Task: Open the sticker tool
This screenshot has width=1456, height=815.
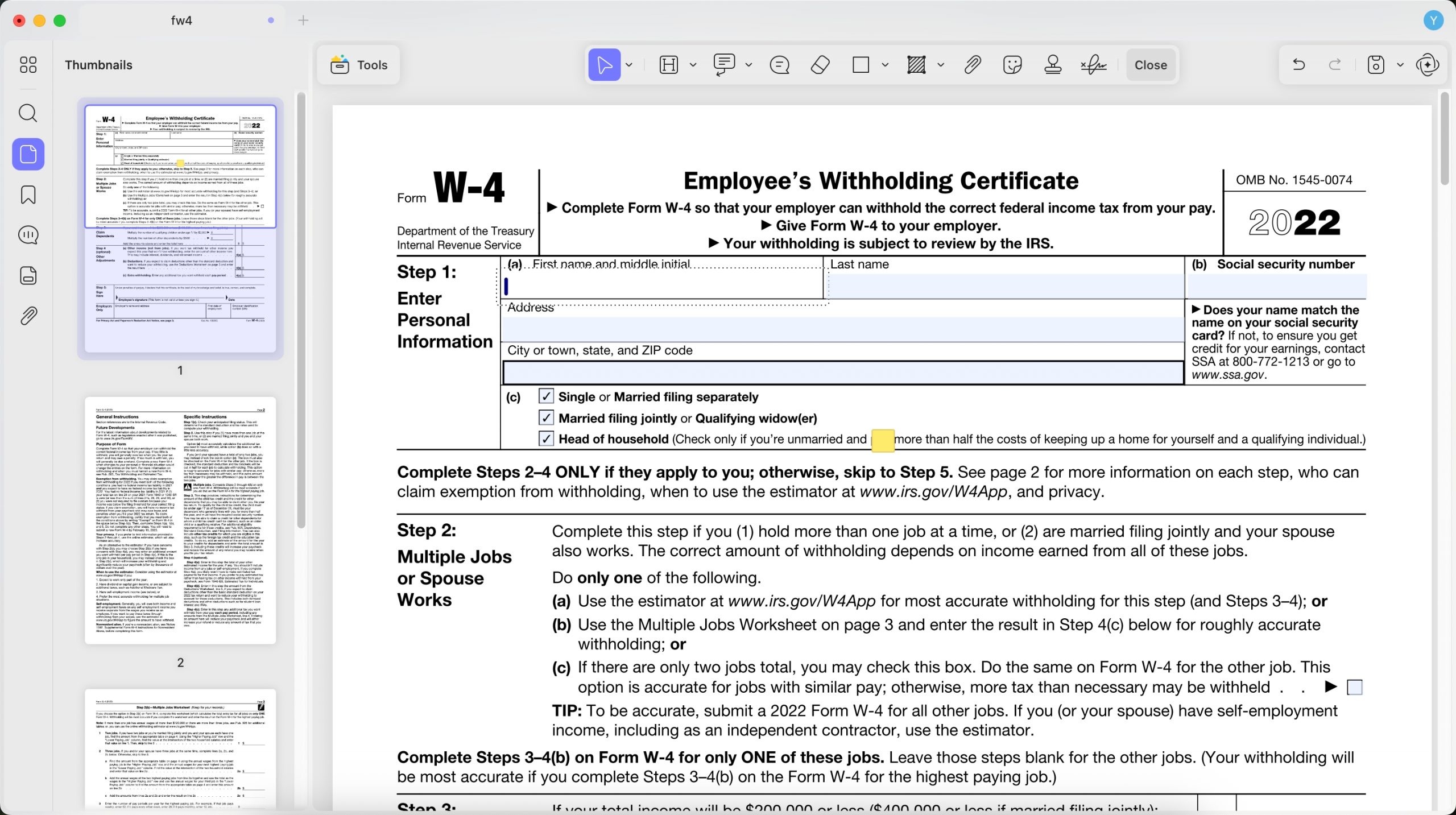Action: pyautogui.click(x=1013, y=65)
